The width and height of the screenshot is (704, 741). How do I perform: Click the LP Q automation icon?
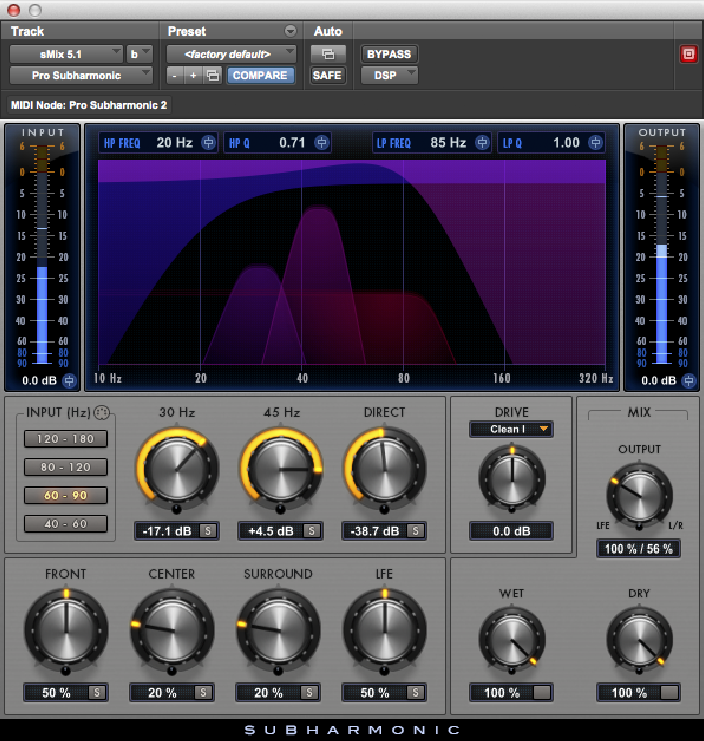click(x=596, y=143)
